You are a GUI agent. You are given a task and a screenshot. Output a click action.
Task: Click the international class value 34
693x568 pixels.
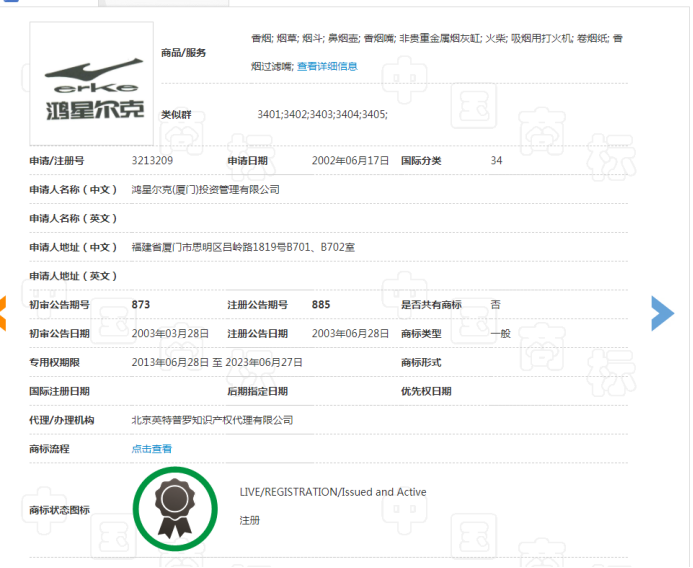[497, 160]
